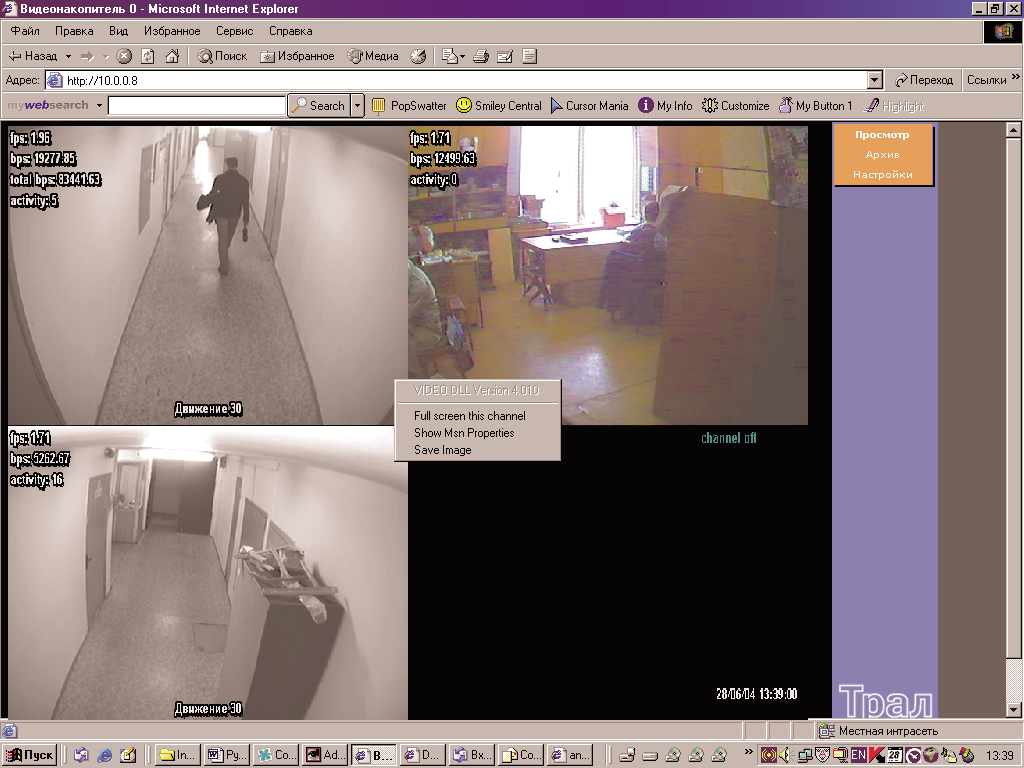The image size is (1024, 768).
Task: Click Cursor Mania toolbar item
Action: pyautogui.click(x=589, y=106)
